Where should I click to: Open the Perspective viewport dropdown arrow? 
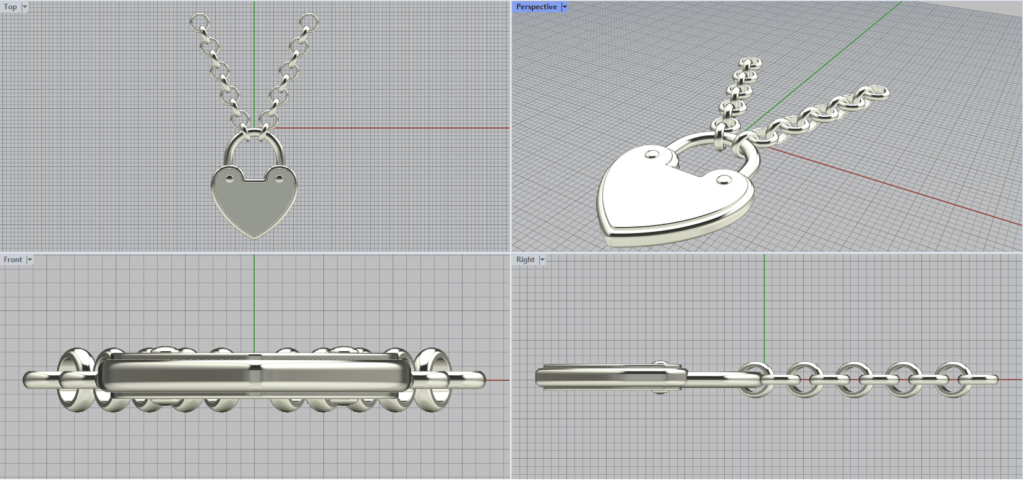pyautogui.click(x=565, y=7)
